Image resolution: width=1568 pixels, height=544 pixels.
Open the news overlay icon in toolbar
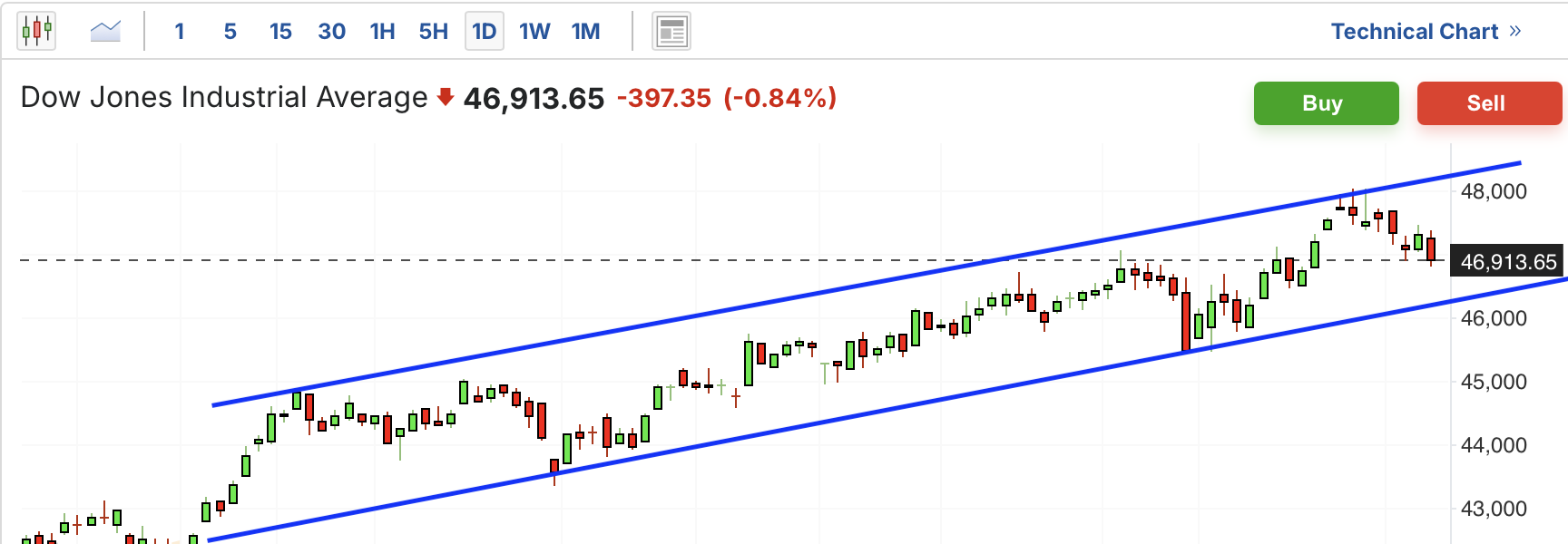point(671,32)
